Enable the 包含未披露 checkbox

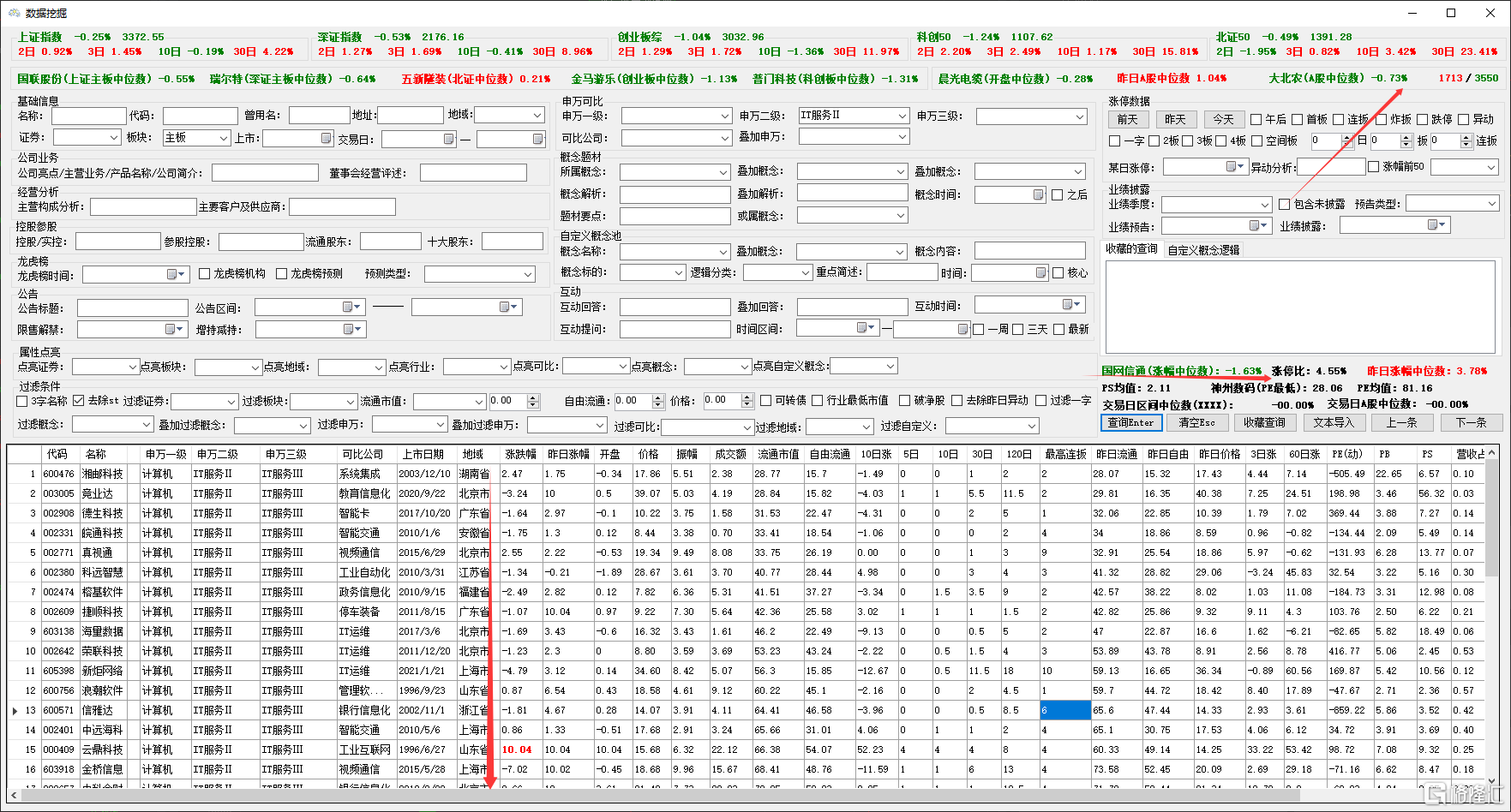click(1284, 205)
